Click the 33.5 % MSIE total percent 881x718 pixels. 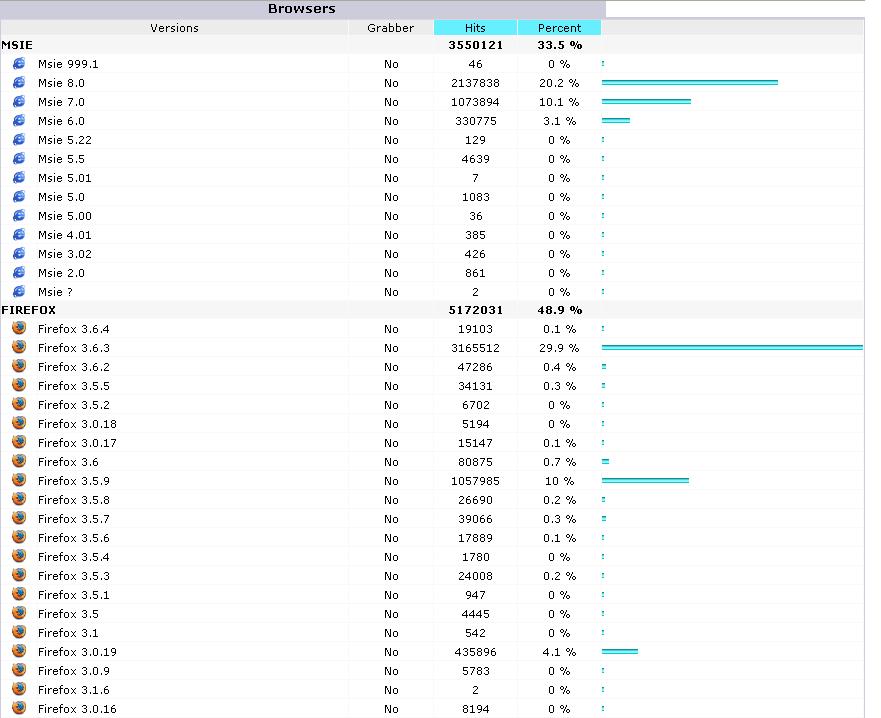(560, 45)
